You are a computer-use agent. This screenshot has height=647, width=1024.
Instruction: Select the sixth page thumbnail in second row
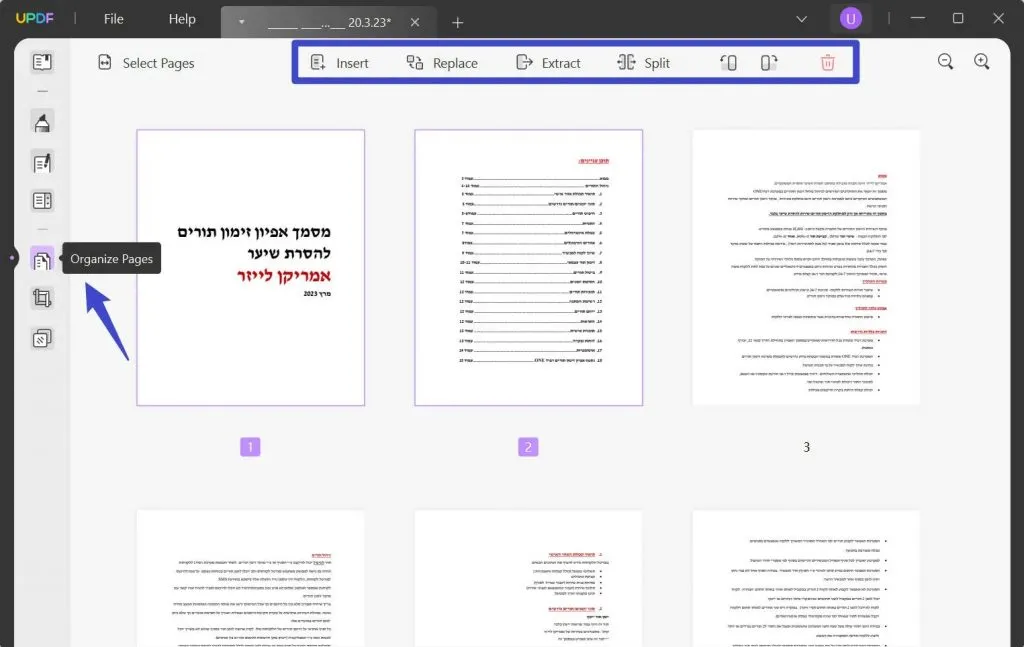pos(806,579)
